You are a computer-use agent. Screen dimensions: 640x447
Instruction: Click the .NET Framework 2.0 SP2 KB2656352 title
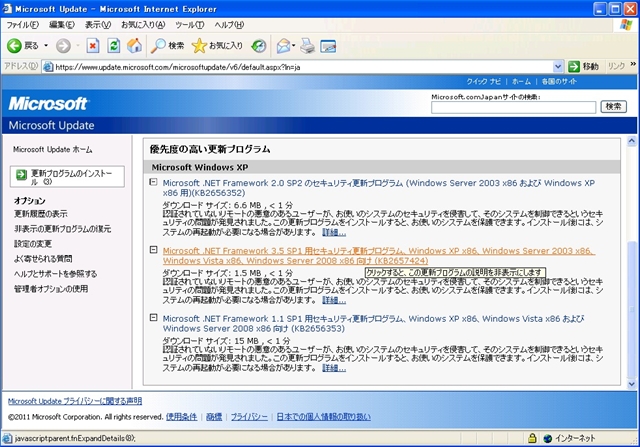coord(378,188)
